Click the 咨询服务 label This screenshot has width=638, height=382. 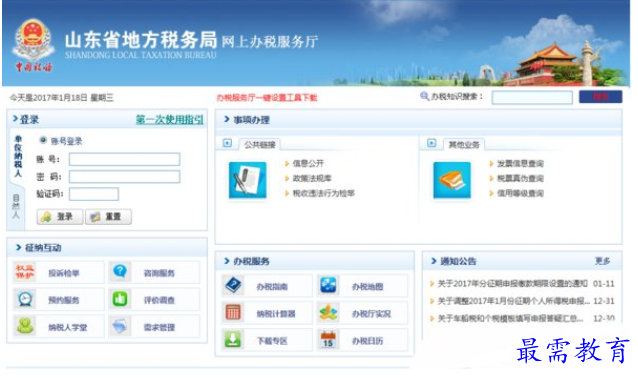pos(159,273)
